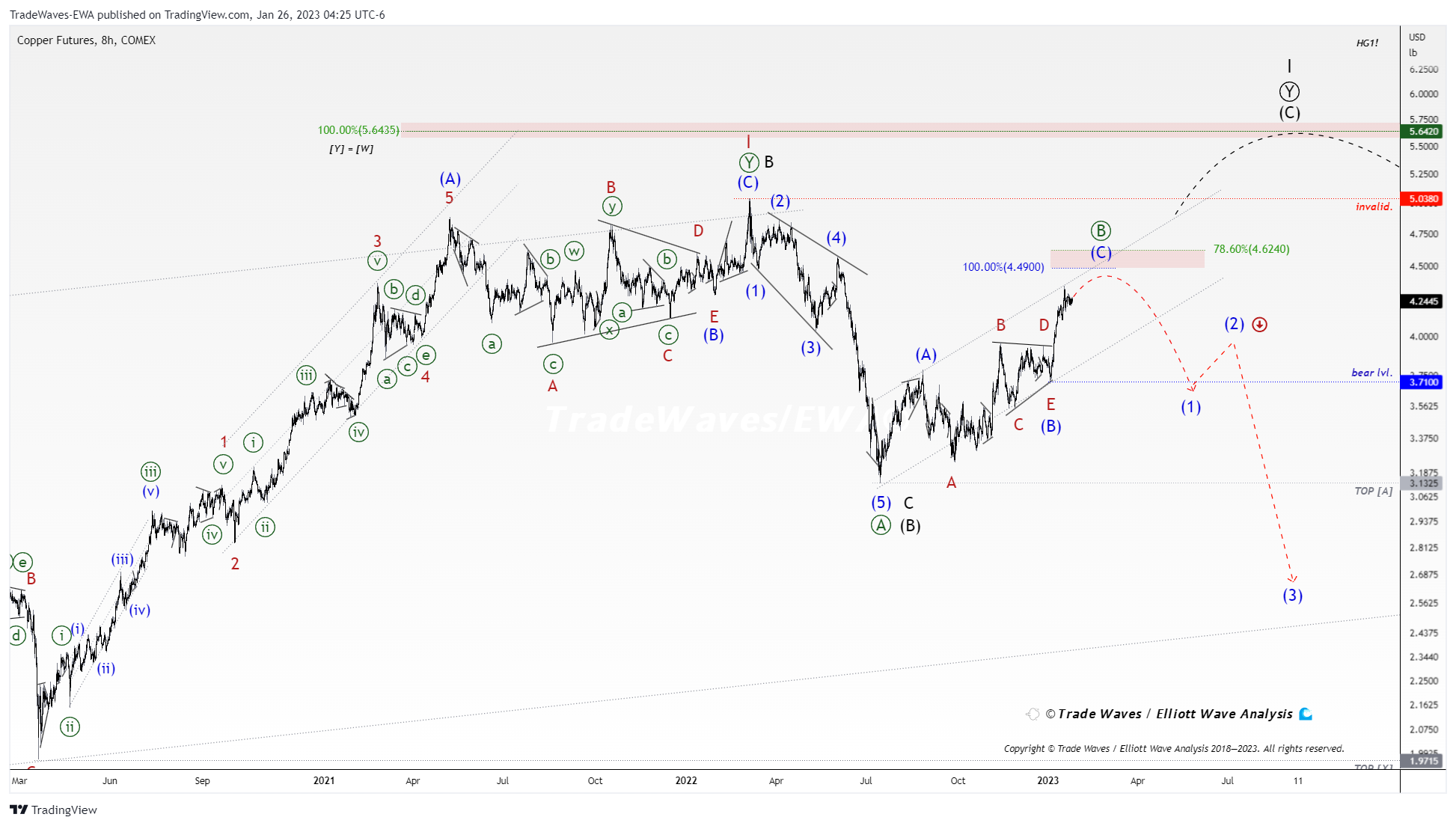The image size is (1456, 826).
Task: Click the '100.00%(4.4900)' Fibonacci label
Action: tap(1003, 267)
